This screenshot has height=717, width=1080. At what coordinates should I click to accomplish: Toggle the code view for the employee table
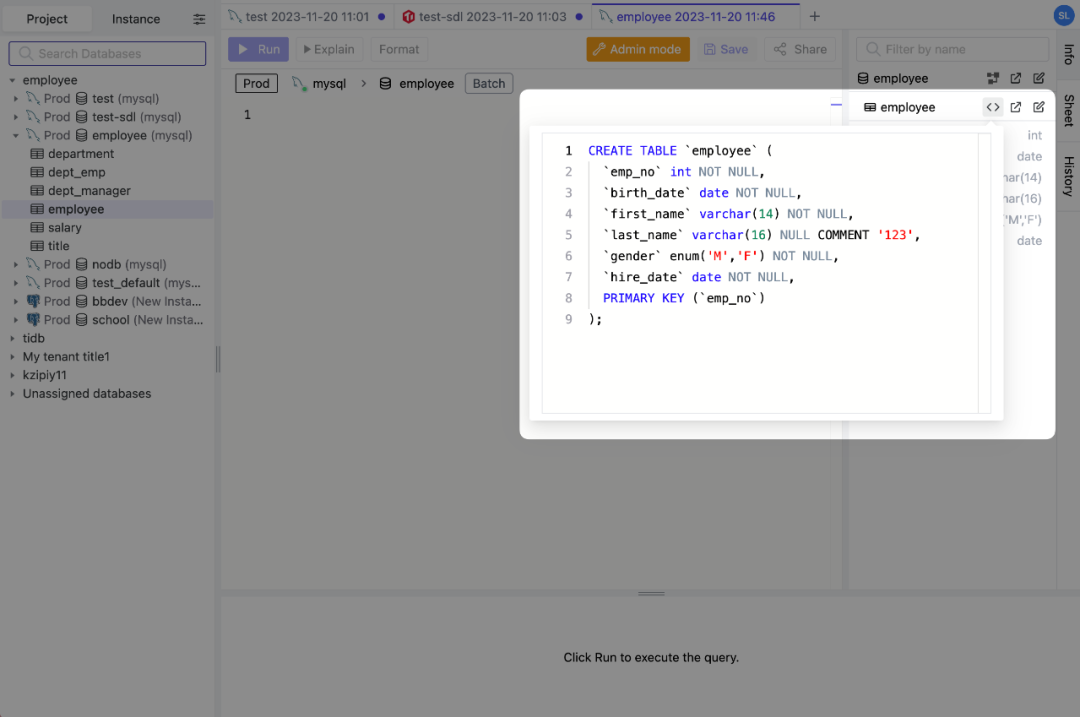(993, 107)
